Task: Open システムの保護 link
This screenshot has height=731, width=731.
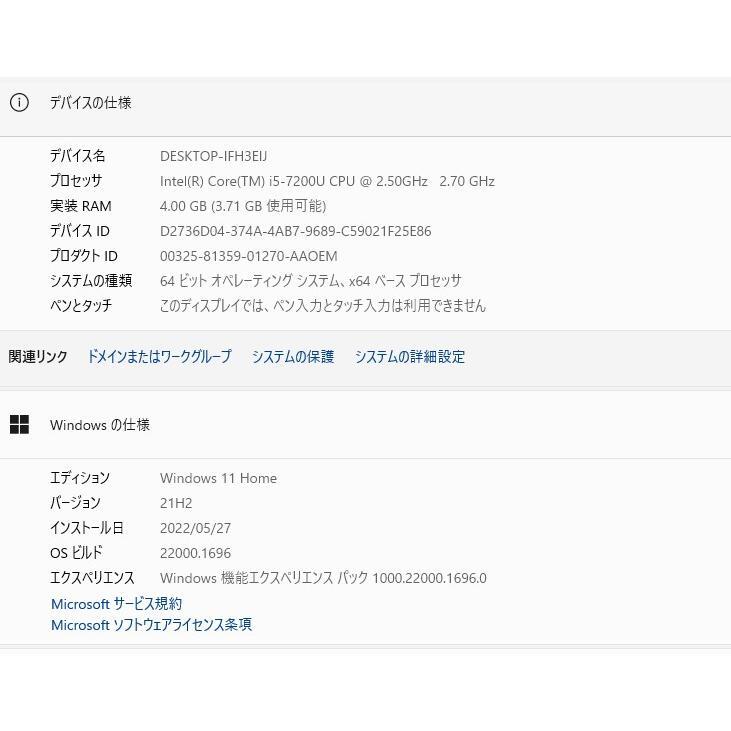Action: (293, 357)
